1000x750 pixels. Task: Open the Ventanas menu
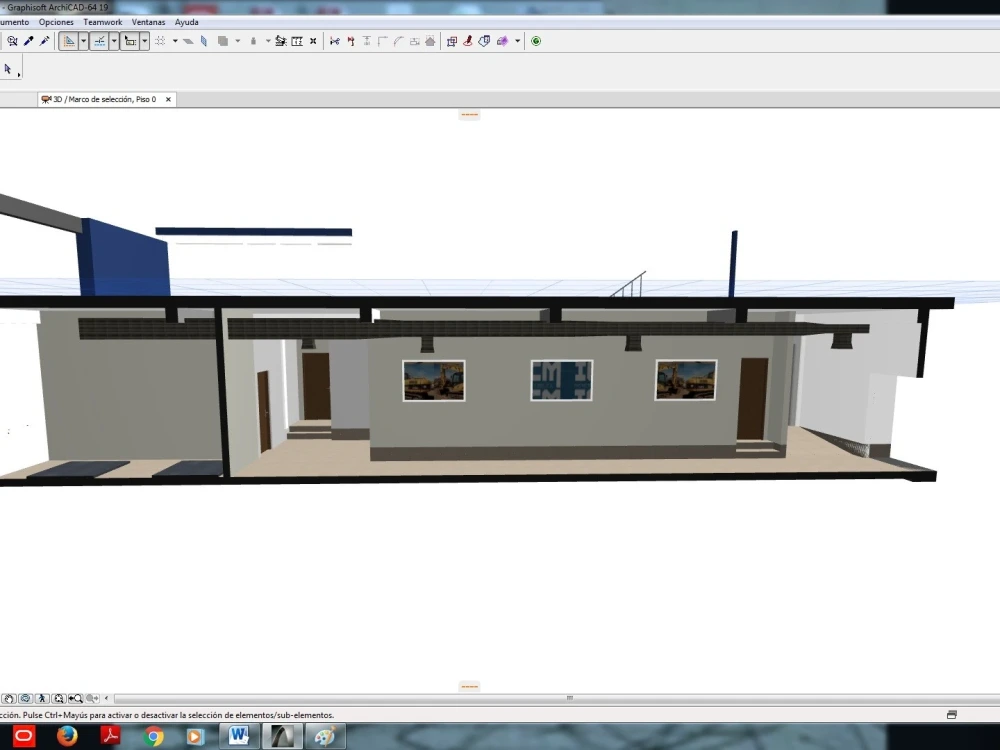pyautogui.click(x=148, y=22)
